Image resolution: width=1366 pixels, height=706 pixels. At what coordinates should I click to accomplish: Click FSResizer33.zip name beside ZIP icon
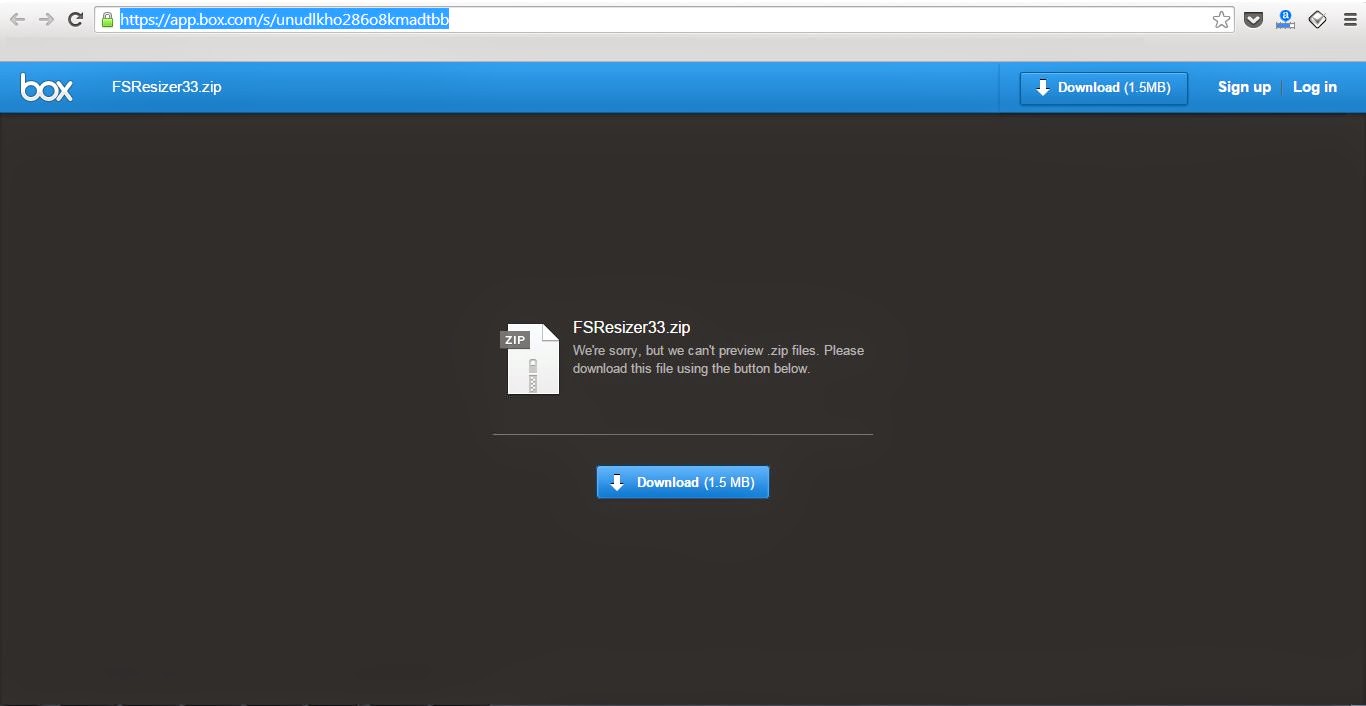(631, 327)
